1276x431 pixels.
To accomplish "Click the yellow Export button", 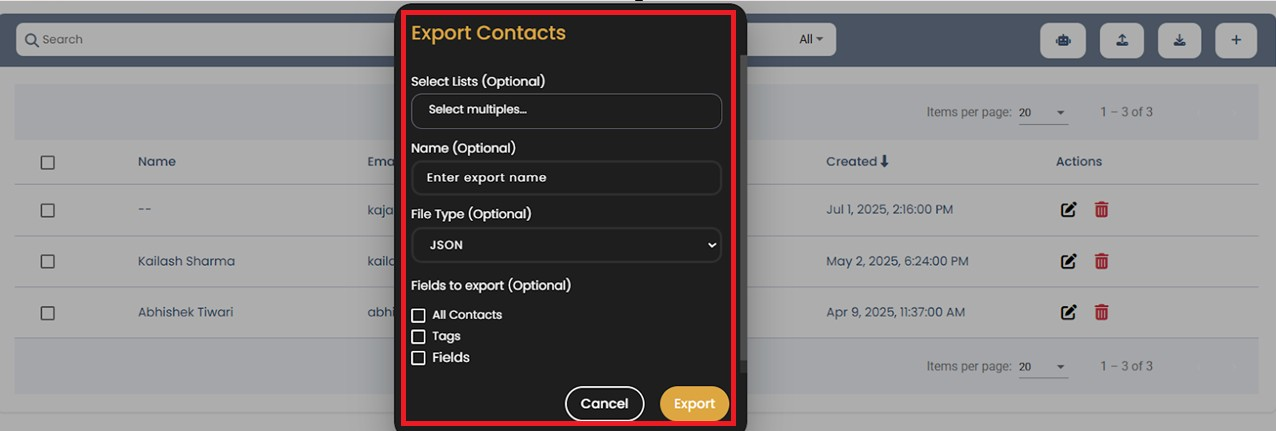I will (x=694, y=404).
